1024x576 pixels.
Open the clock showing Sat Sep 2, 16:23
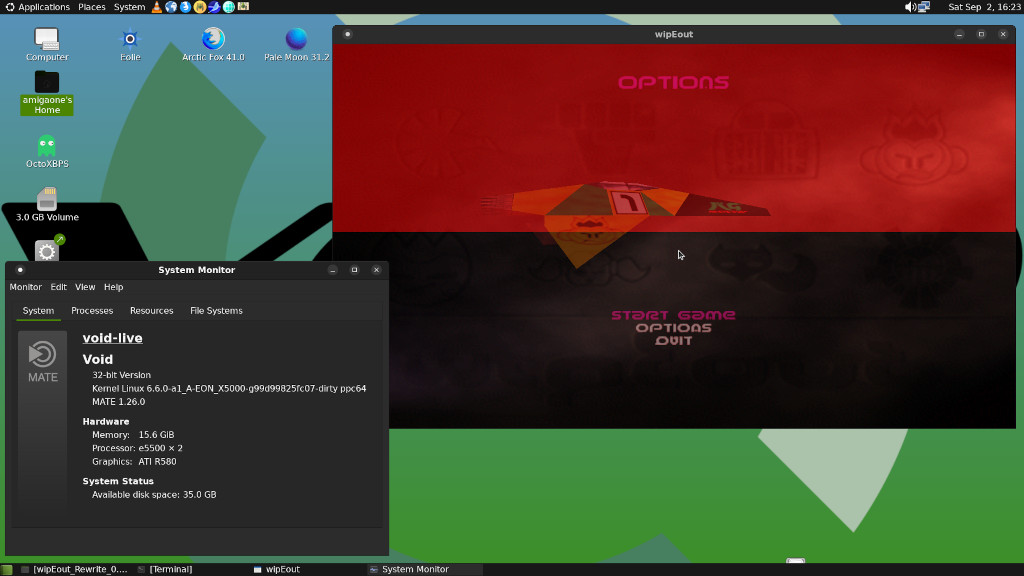(x=984, y=7)
